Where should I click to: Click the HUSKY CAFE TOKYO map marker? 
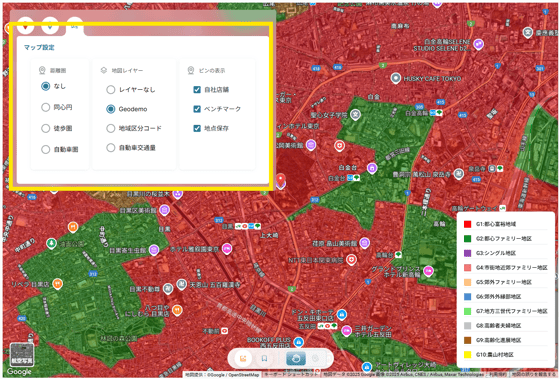point(395,78)
